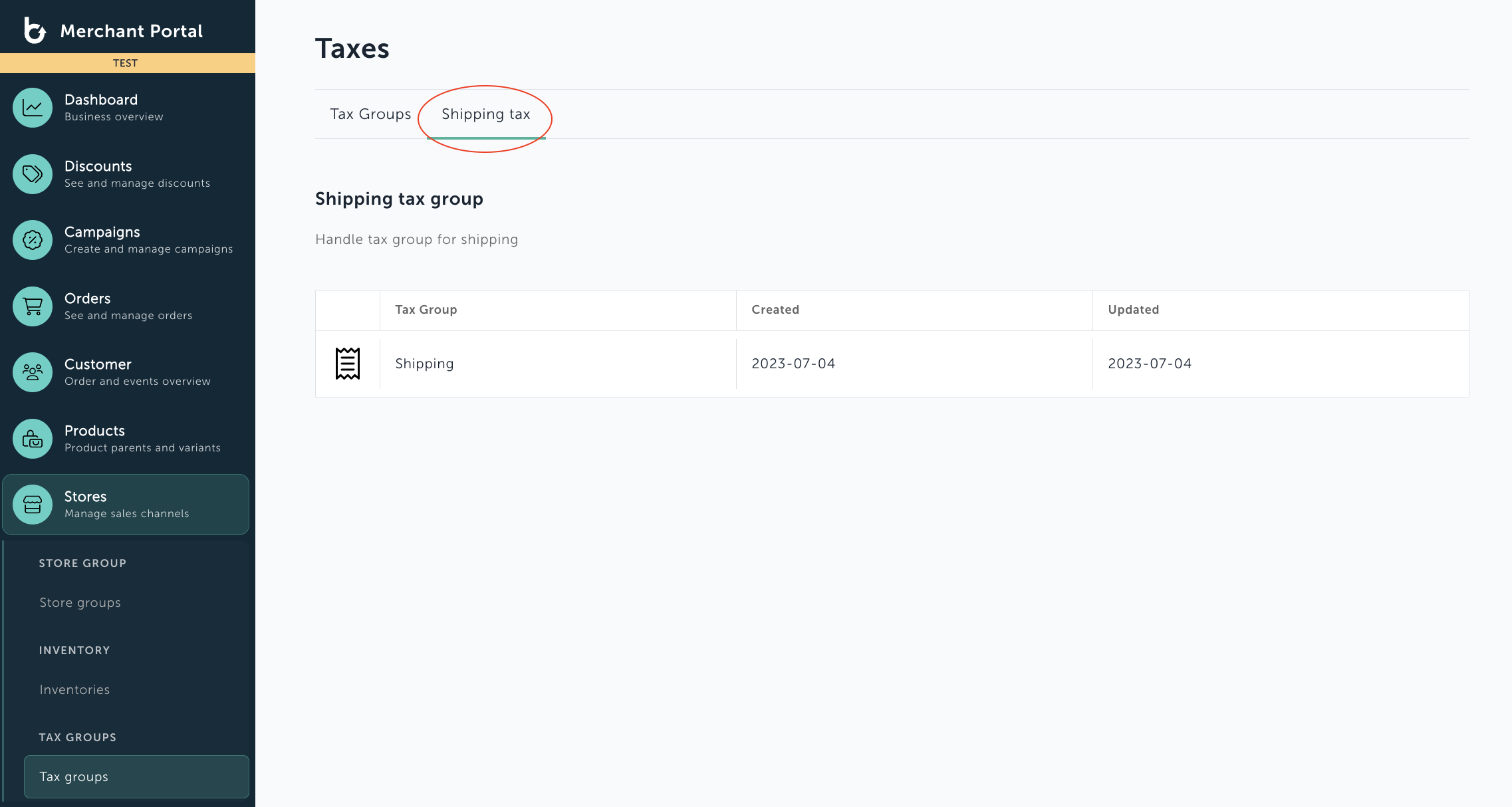This screenshot has height=807, width=1512.
Task: Sort by Tax Group column header
Action: 426,310
